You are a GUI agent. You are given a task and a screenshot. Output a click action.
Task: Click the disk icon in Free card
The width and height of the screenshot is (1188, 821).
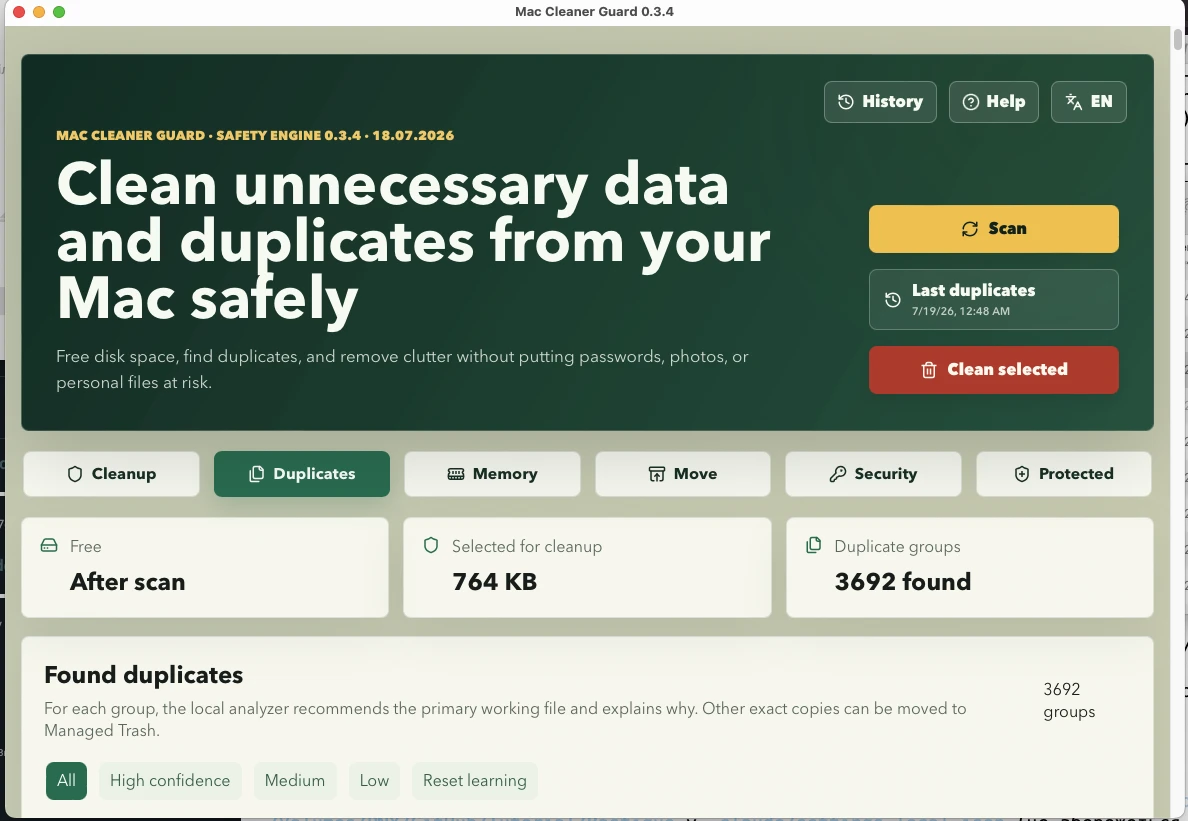click(x=49, y=545)
